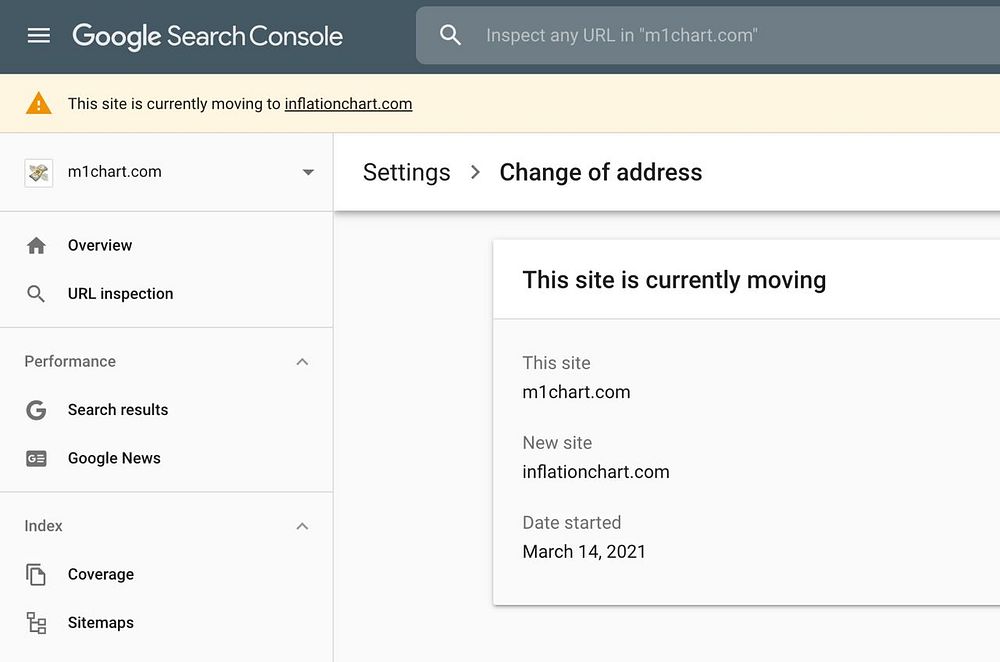Screen dimensions: 1000x662
Task: Open the hamburger navigation menu
Action: click(x=38, y=36)
